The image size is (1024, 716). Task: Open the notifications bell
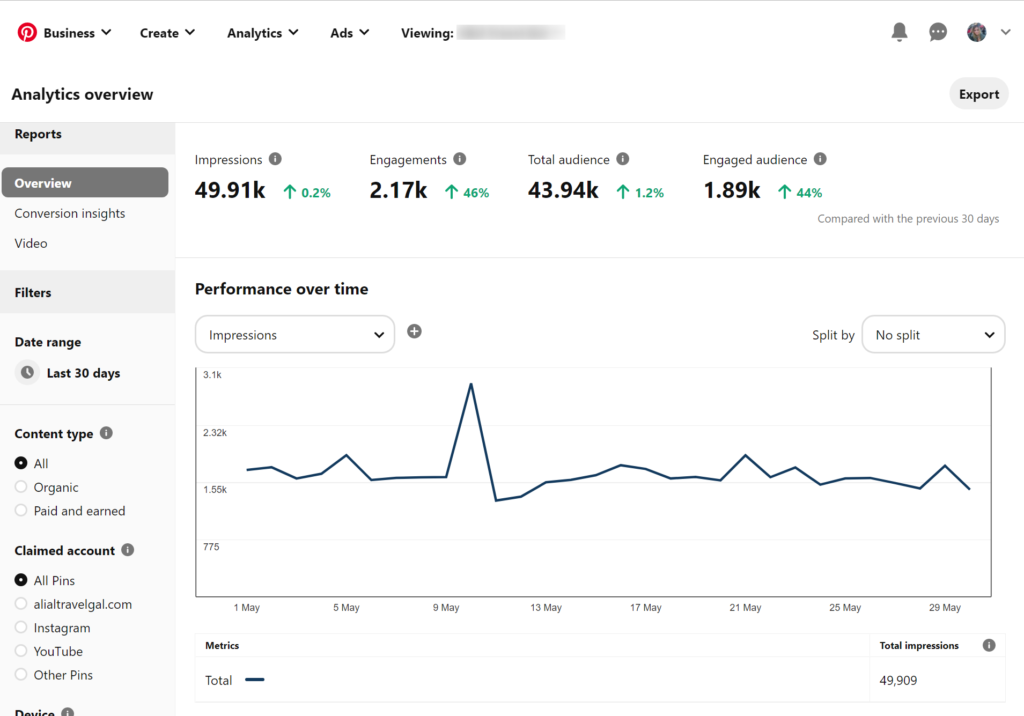coord(899,33)
